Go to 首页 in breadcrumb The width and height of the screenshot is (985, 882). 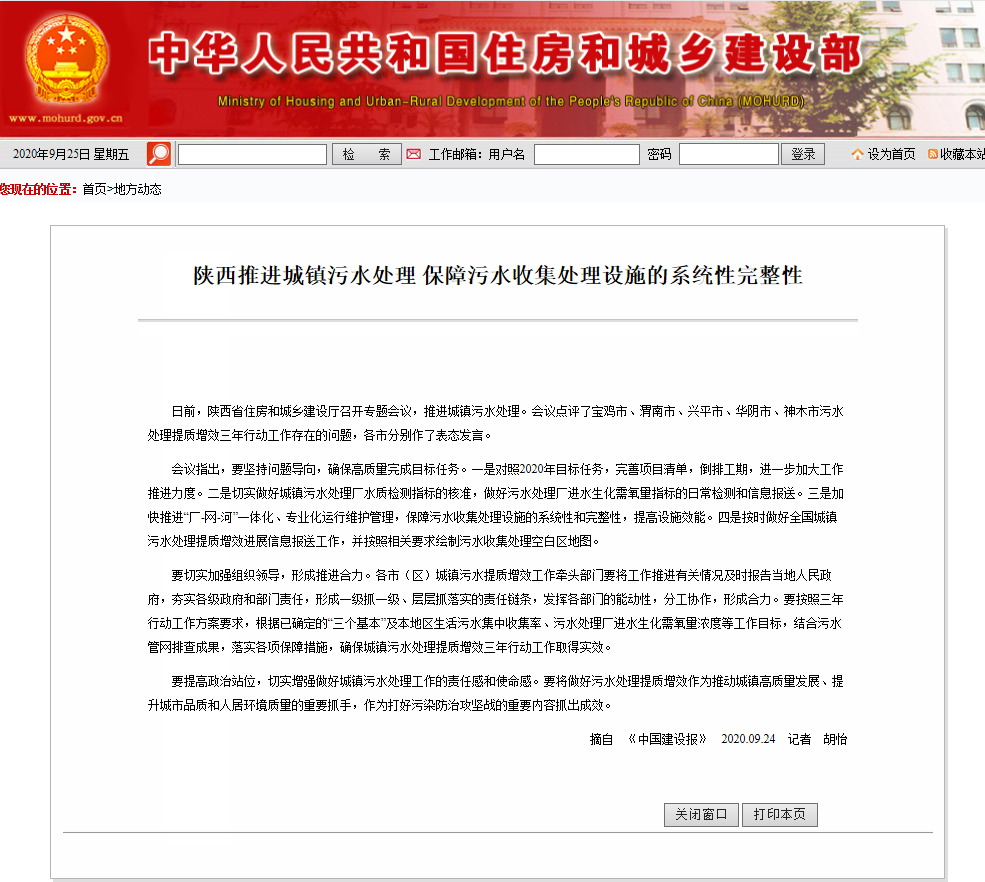click(x=94, y=189)
